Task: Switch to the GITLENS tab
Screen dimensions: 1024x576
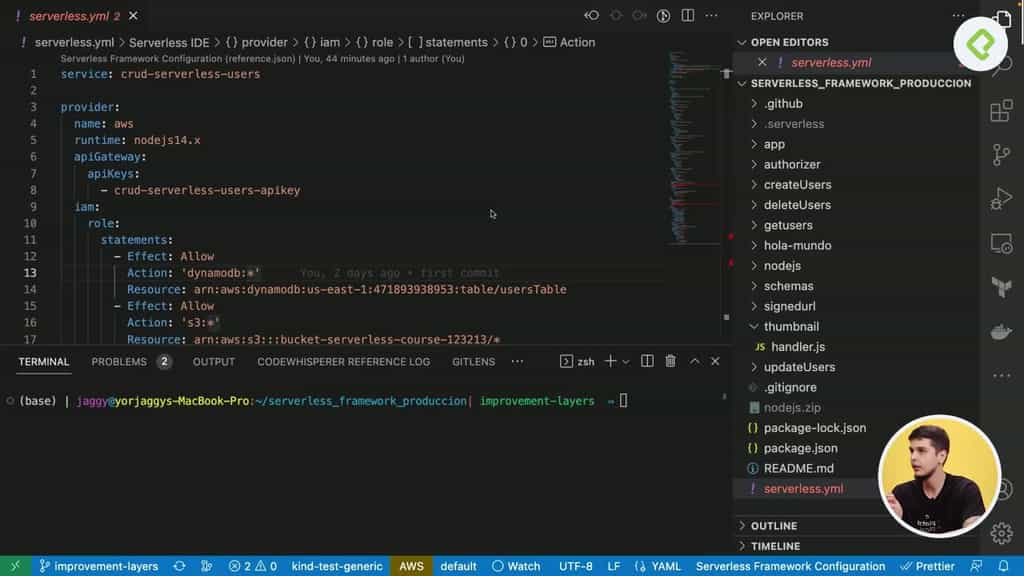Action: (x=472, y=361)
